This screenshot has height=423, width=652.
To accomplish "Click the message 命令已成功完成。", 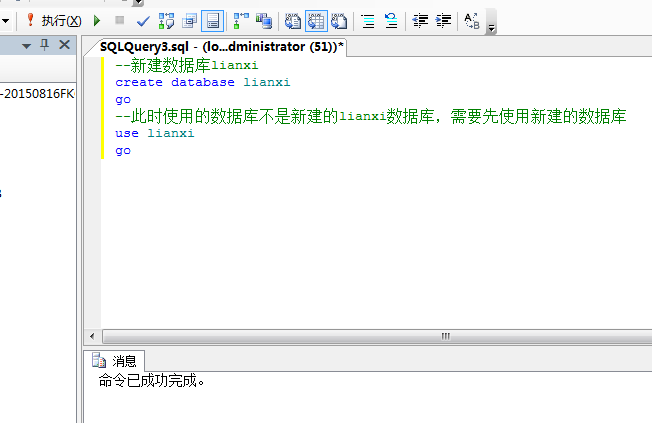I will tap(152, 381).
